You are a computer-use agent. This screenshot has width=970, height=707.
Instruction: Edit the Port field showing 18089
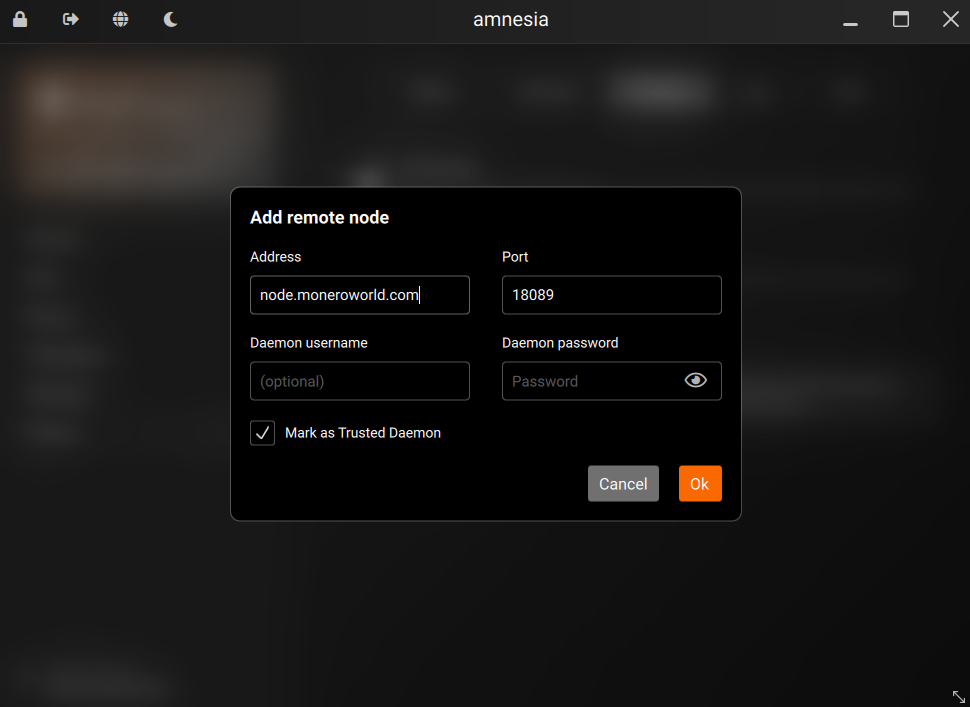[611, 295]
